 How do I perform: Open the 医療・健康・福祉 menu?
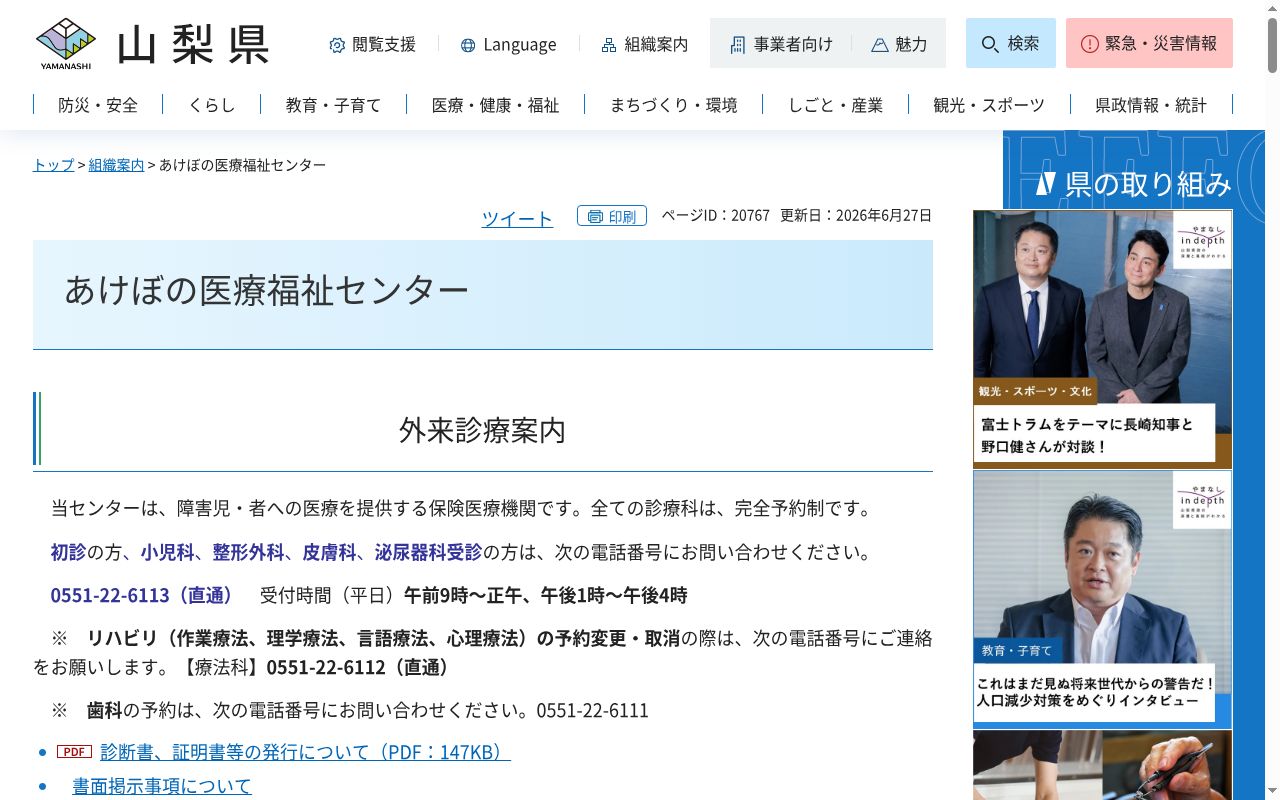click(x=496, y=105)
